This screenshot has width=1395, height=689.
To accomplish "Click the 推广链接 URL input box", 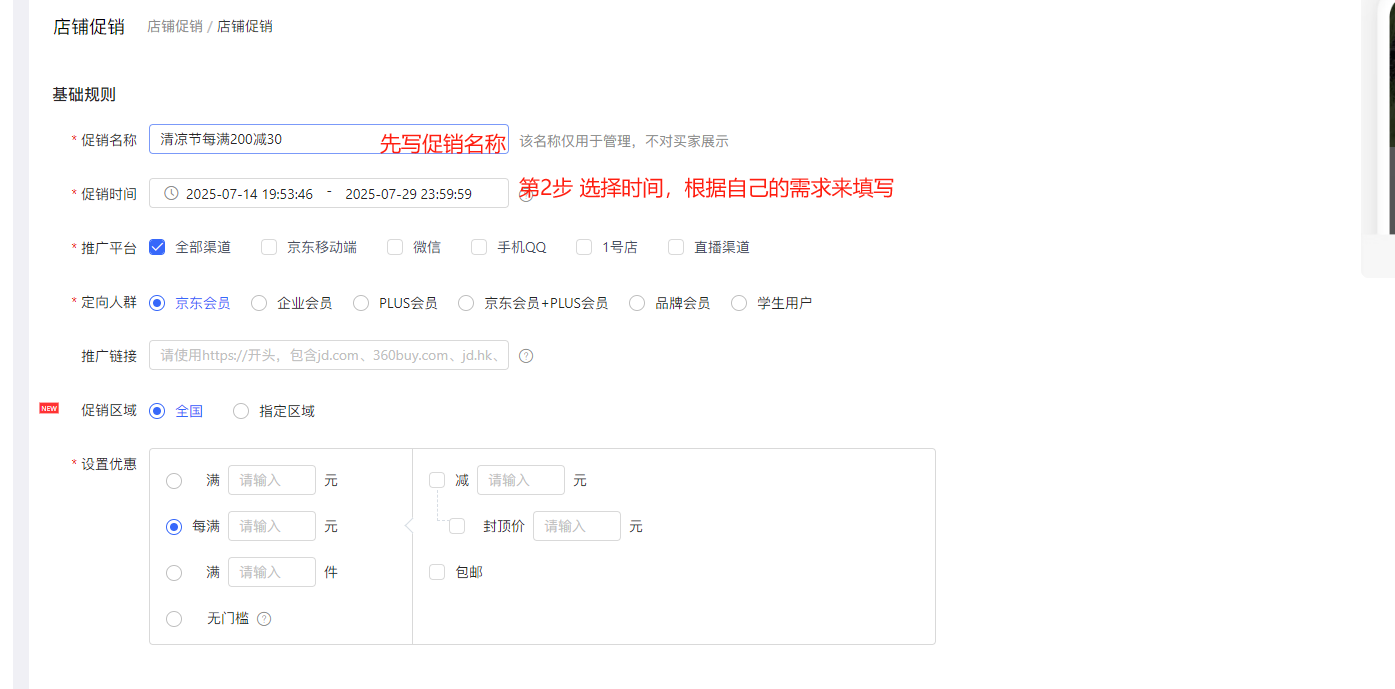I will click(328, 355).
